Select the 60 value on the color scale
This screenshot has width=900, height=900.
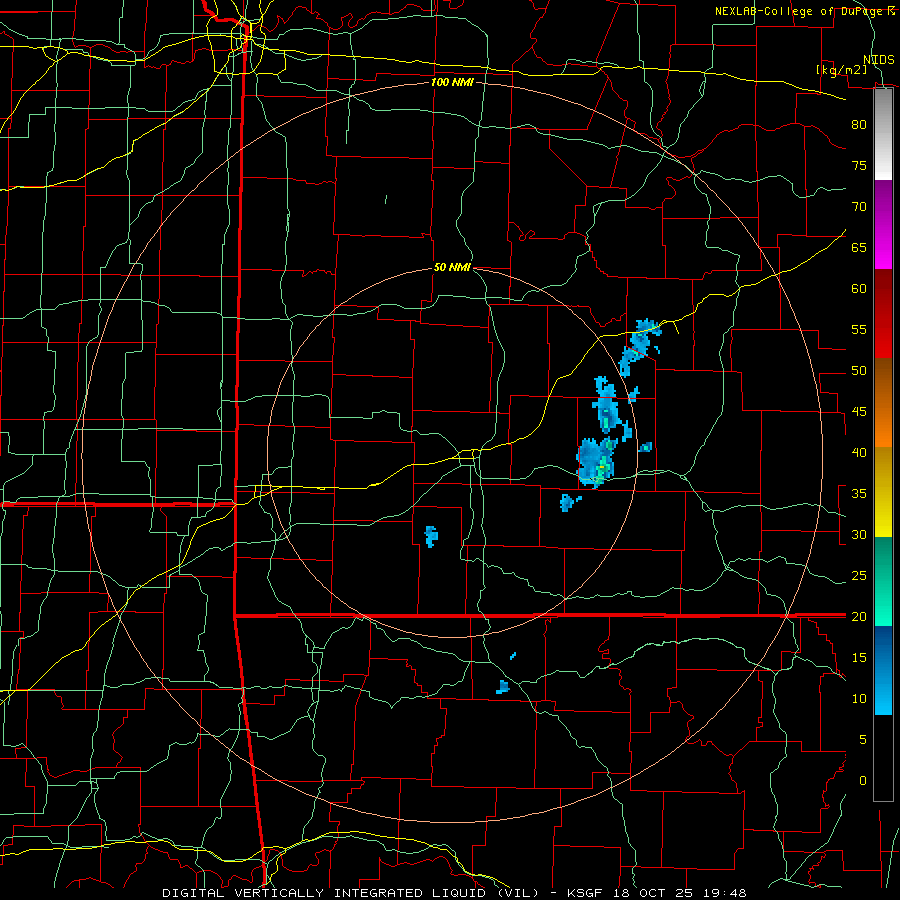click(x=859, y=289)
